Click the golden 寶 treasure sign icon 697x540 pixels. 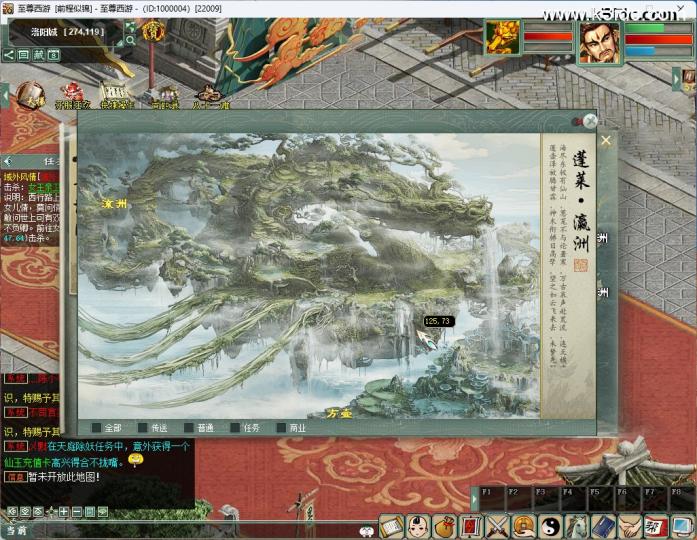click(x=153, y=30)
